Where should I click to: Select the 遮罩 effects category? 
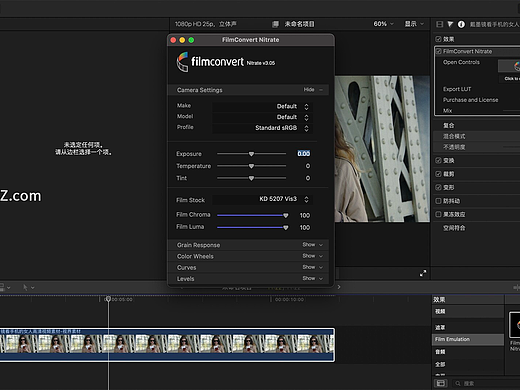(x=468, y=327)
